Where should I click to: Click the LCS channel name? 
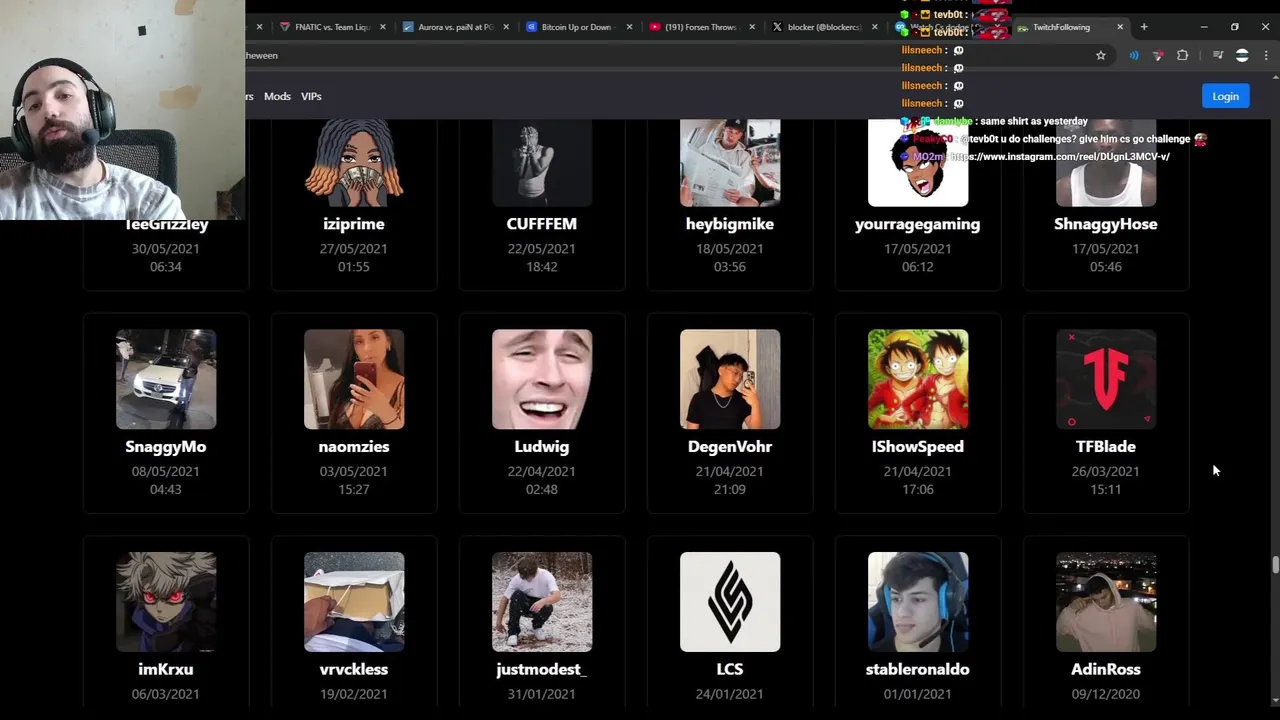730,669
